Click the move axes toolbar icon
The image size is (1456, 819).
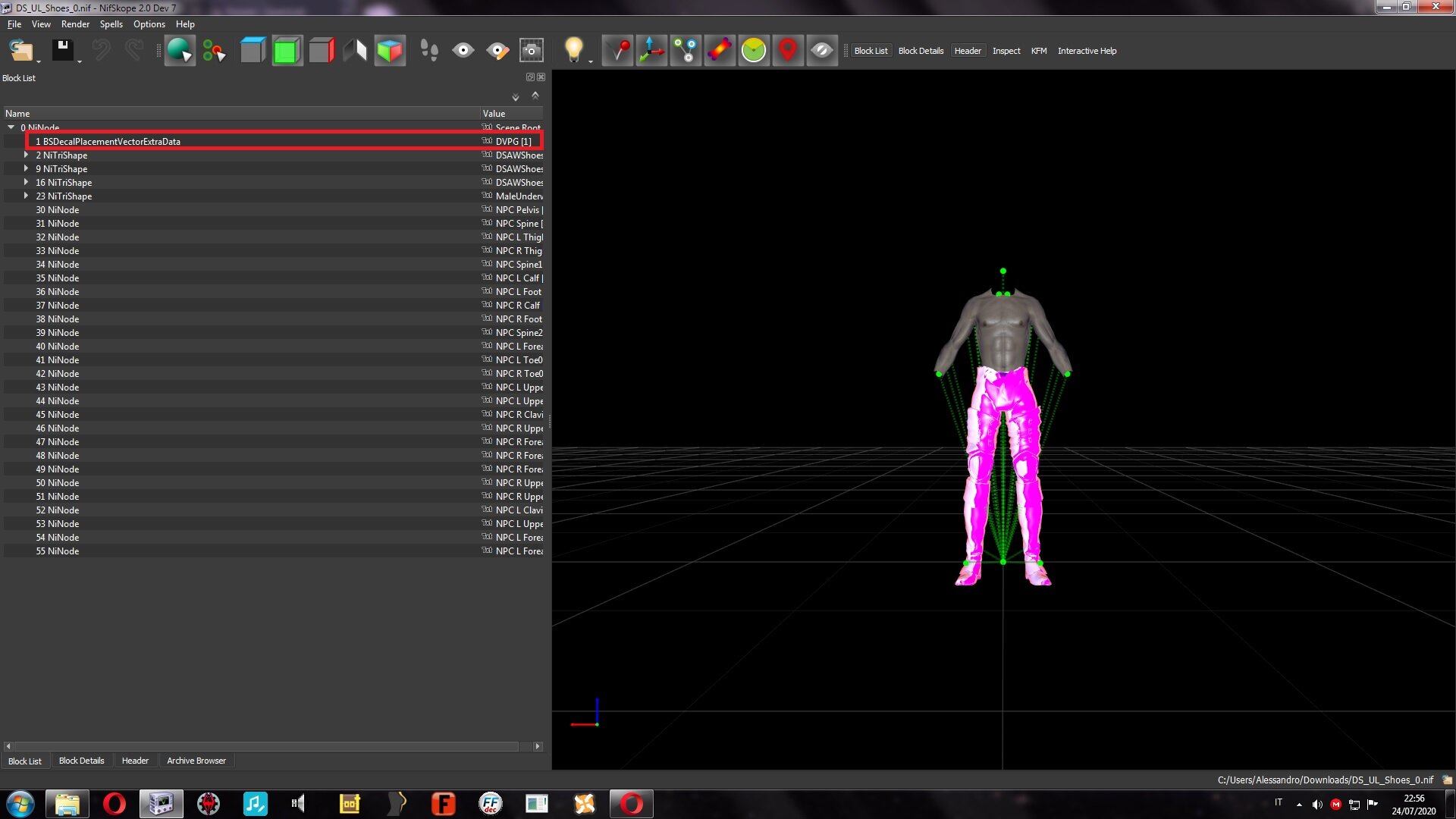pos(651,50)
